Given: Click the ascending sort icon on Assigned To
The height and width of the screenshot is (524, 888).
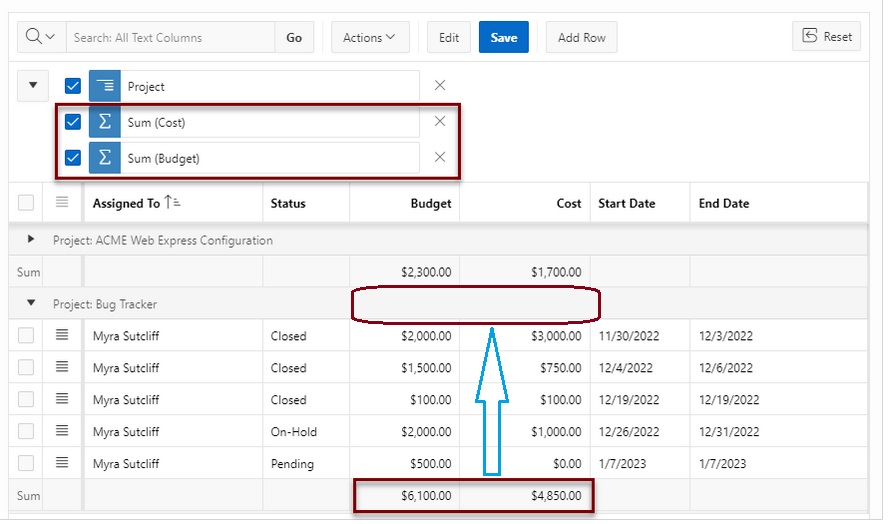Looking at the screenshot, I should (x=172, y=202).
